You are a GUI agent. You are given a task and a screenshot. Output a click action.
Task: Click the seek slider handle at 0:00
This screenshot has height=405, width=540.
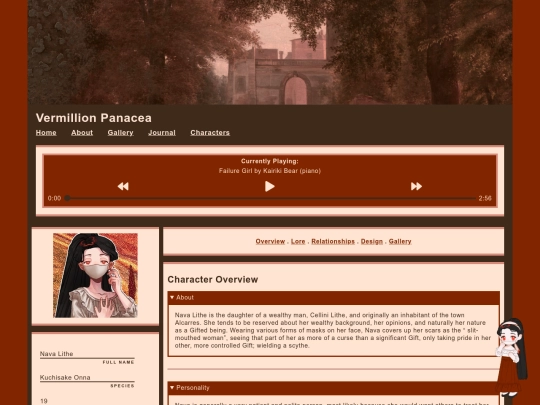point(68,198)
